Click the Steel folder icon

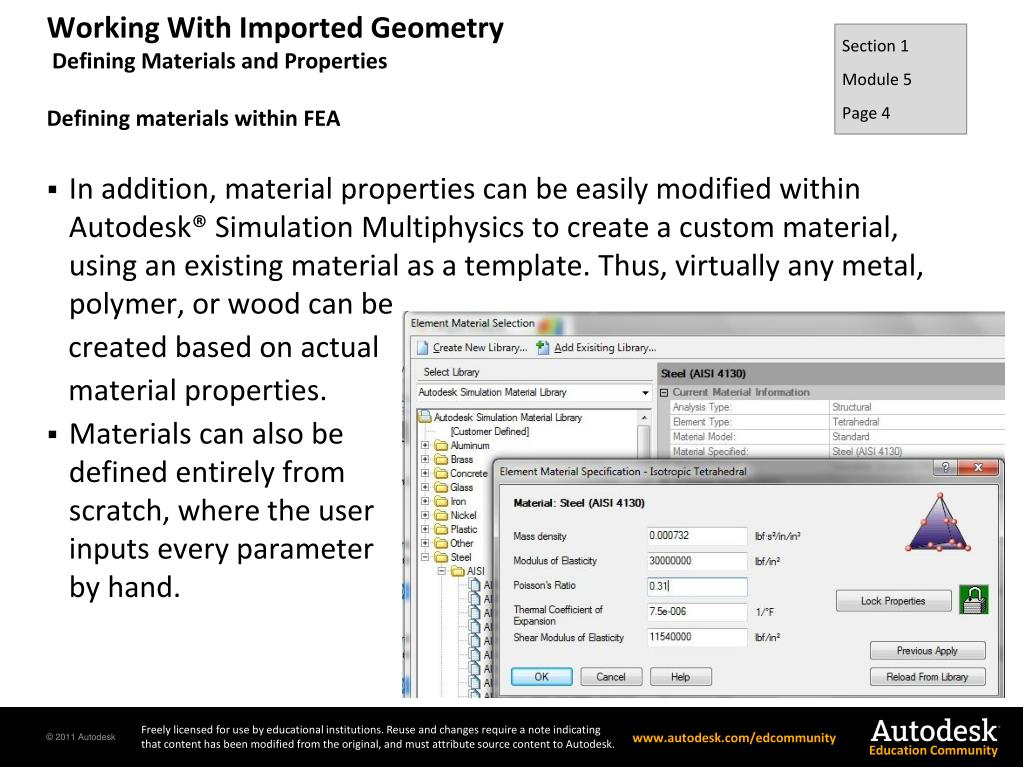pos(442,557)
